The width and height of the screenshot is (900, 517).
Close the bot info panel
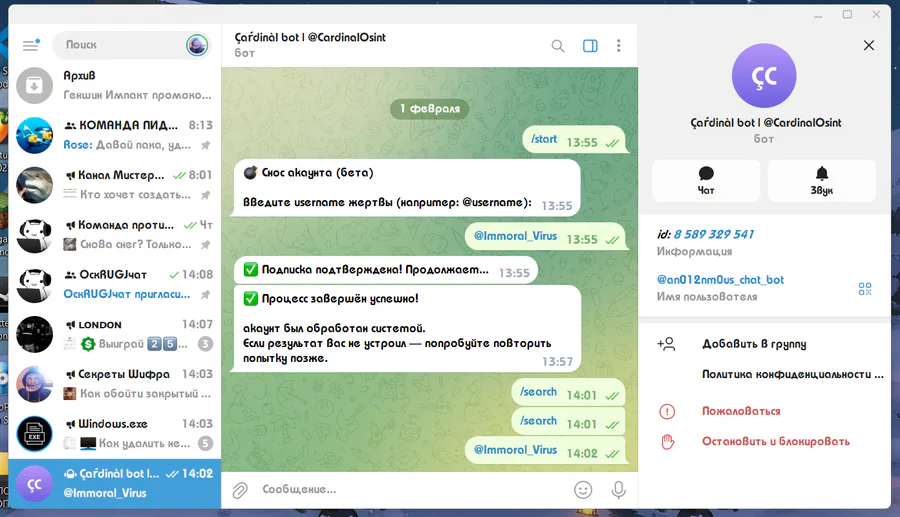pyautogui.click(x=868, y=45)
